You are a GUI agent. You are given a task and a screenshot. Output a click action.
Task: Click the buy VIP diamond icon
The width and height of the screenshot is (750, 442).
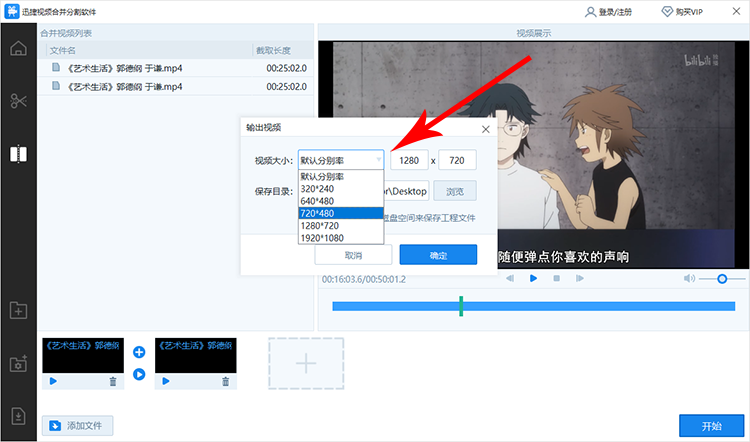667,11
